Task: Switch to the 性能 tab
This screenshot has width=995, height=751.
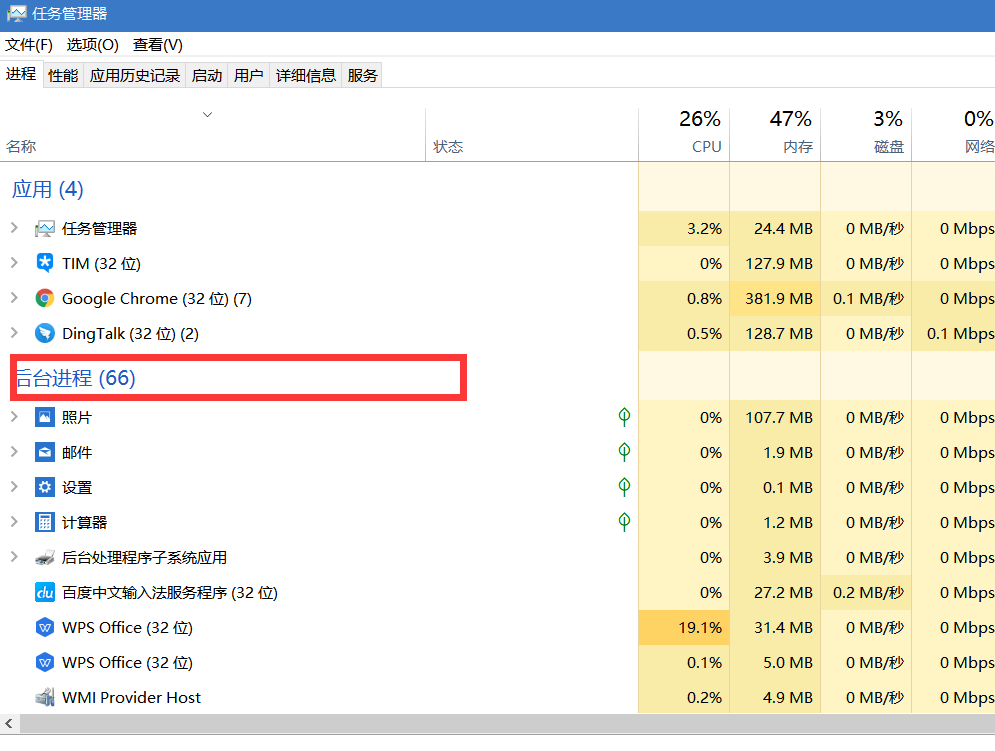Action: point(63,76)
